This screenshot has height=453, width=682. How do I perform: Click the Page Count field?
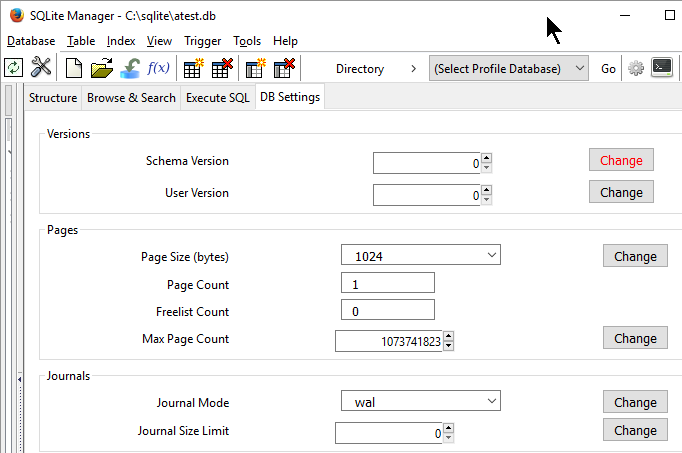(388, 283)
